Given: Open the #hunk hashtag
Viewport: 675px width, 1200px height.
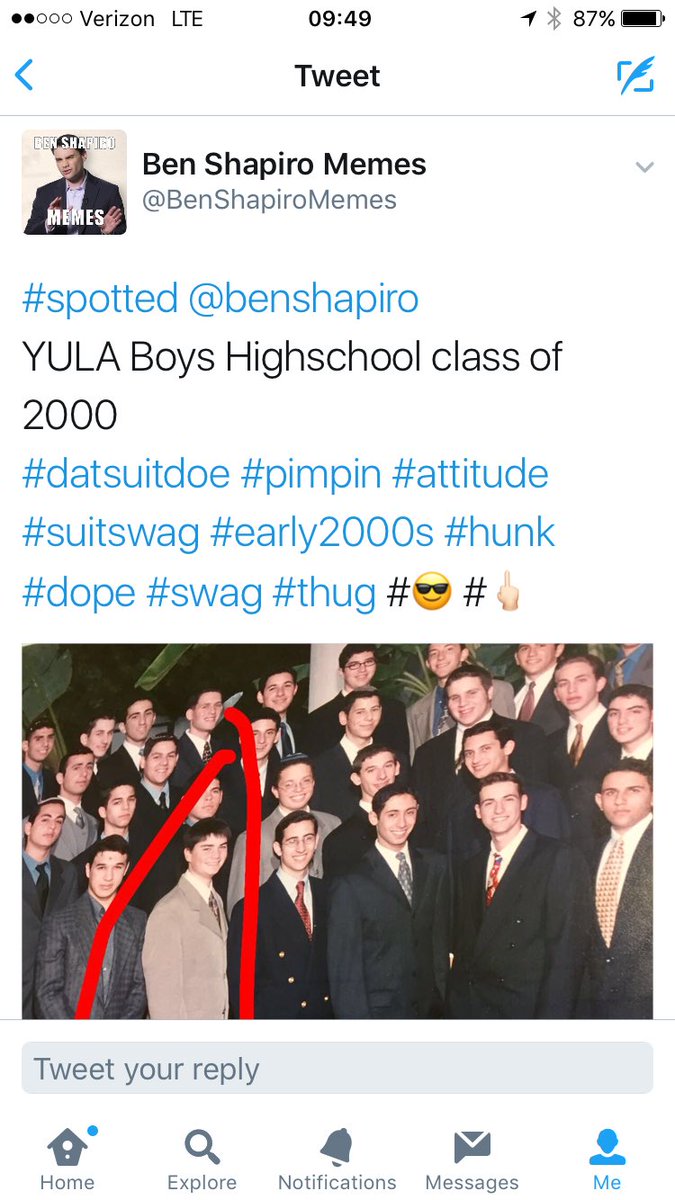Looking at the screenshot, I should coord(499,532).
